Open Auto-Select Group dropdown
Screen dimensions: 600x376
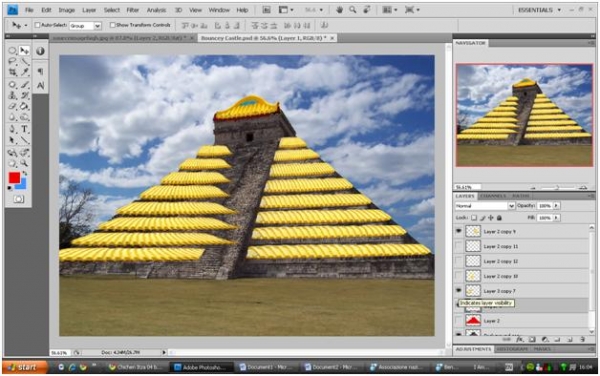pyautogui.click(x=98, y=26)
